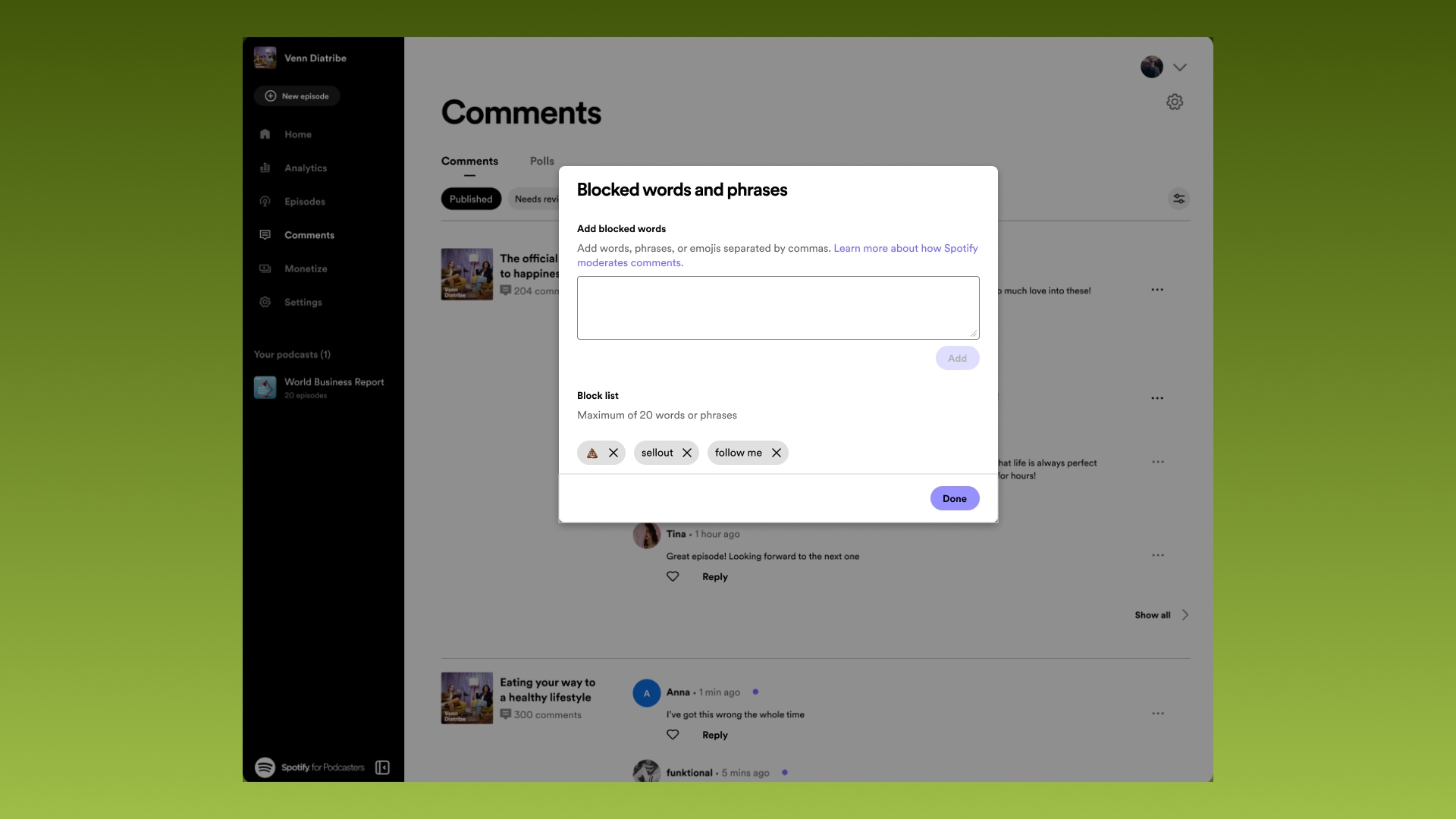Click the sidebar Settings gear icon
1456x819 pixels.
click(265, 302)
